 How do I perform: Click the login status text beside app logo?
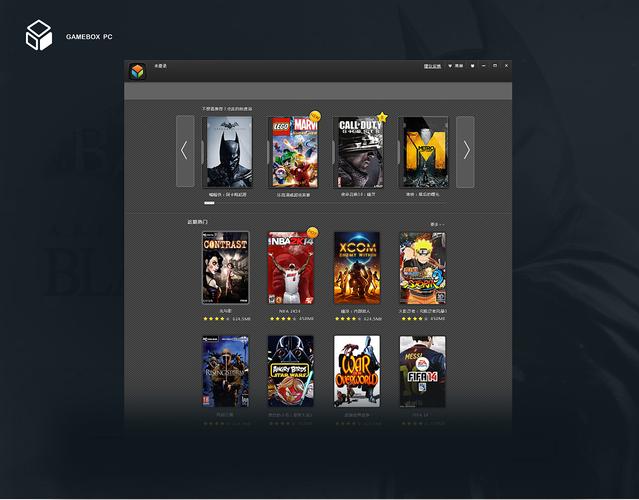[161, 66]
